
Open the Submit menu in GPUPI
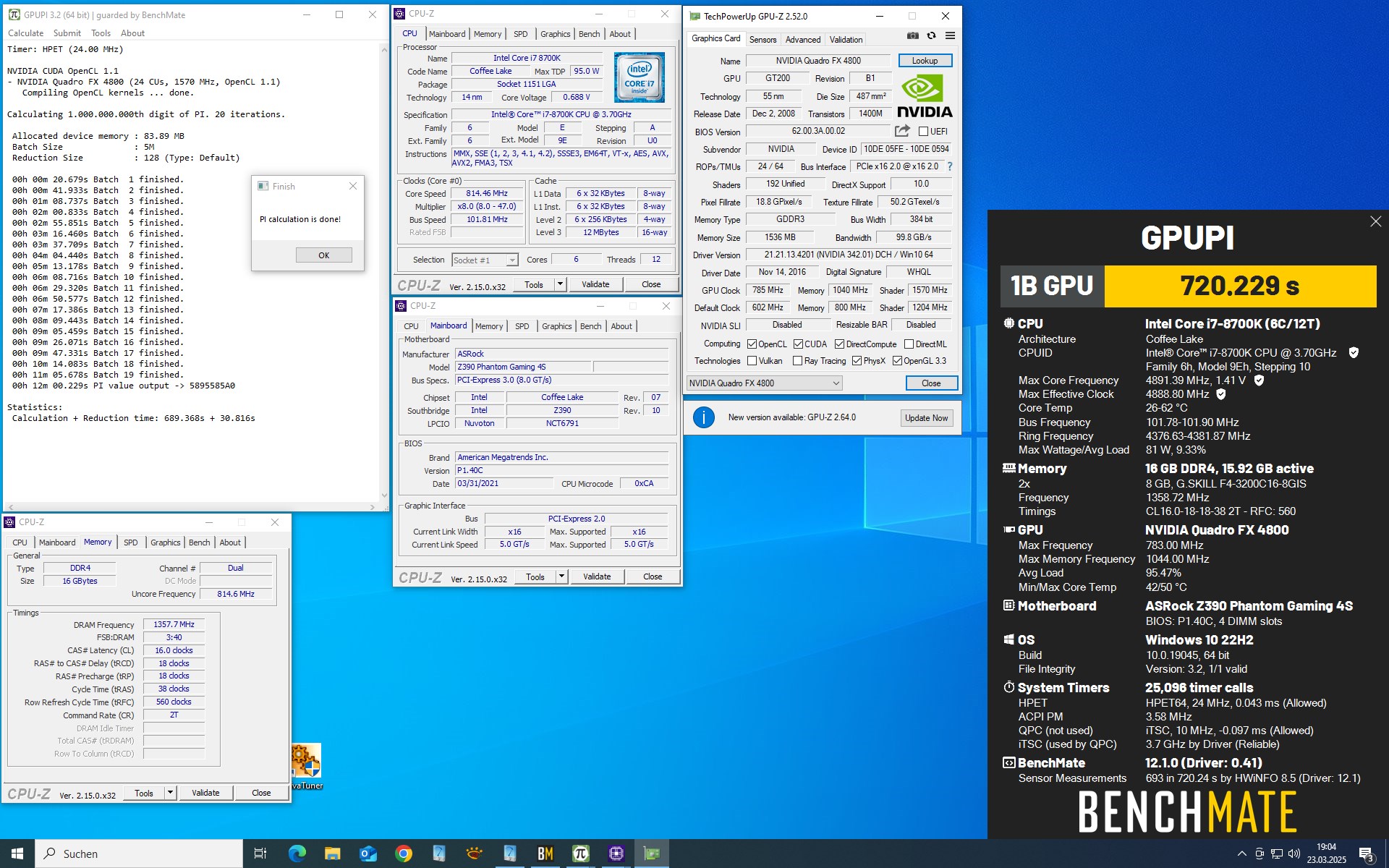tap(67, 33)
